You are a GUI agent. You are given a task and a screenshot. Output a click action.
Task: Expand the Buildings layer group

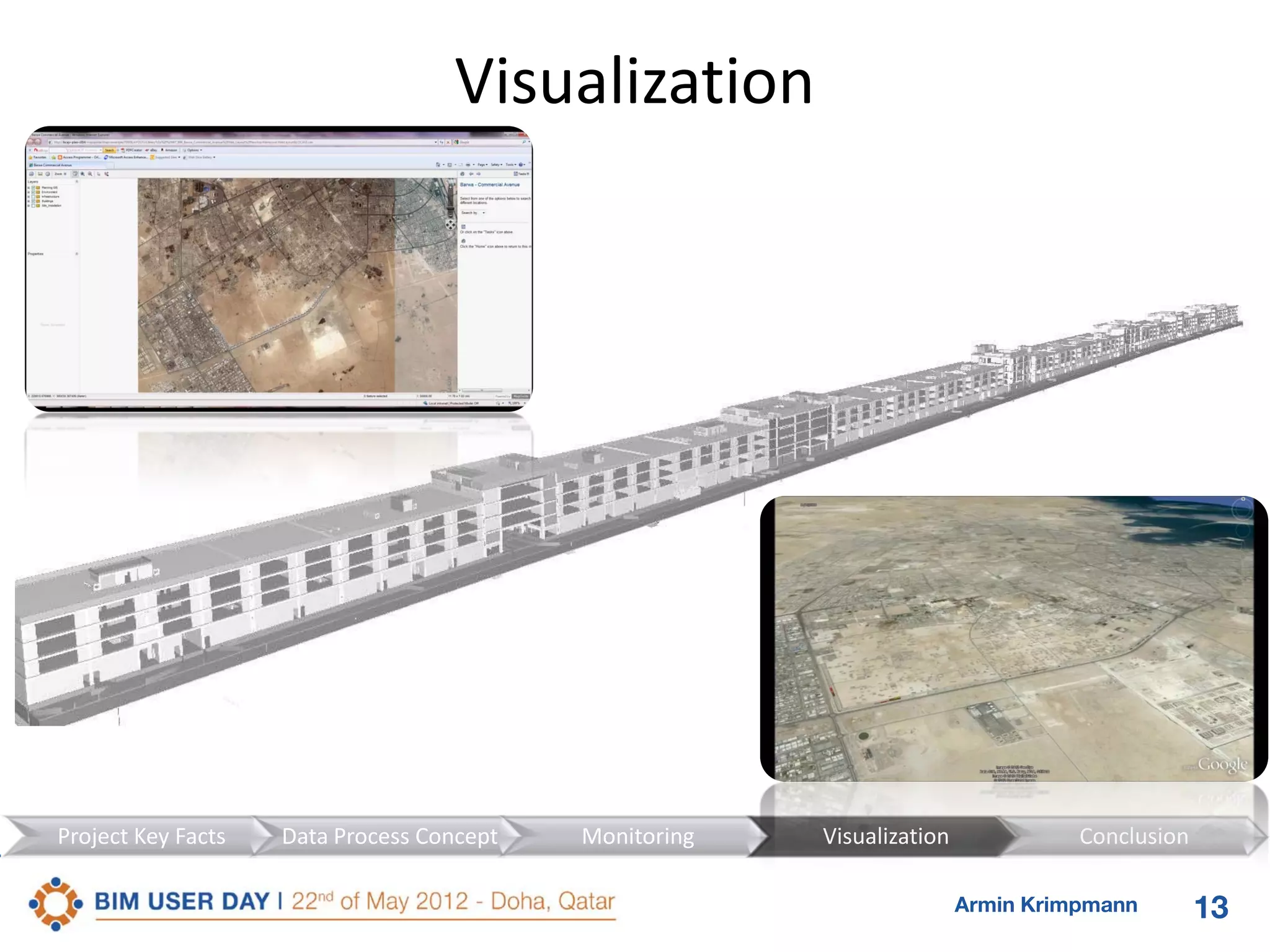(29, 201)
